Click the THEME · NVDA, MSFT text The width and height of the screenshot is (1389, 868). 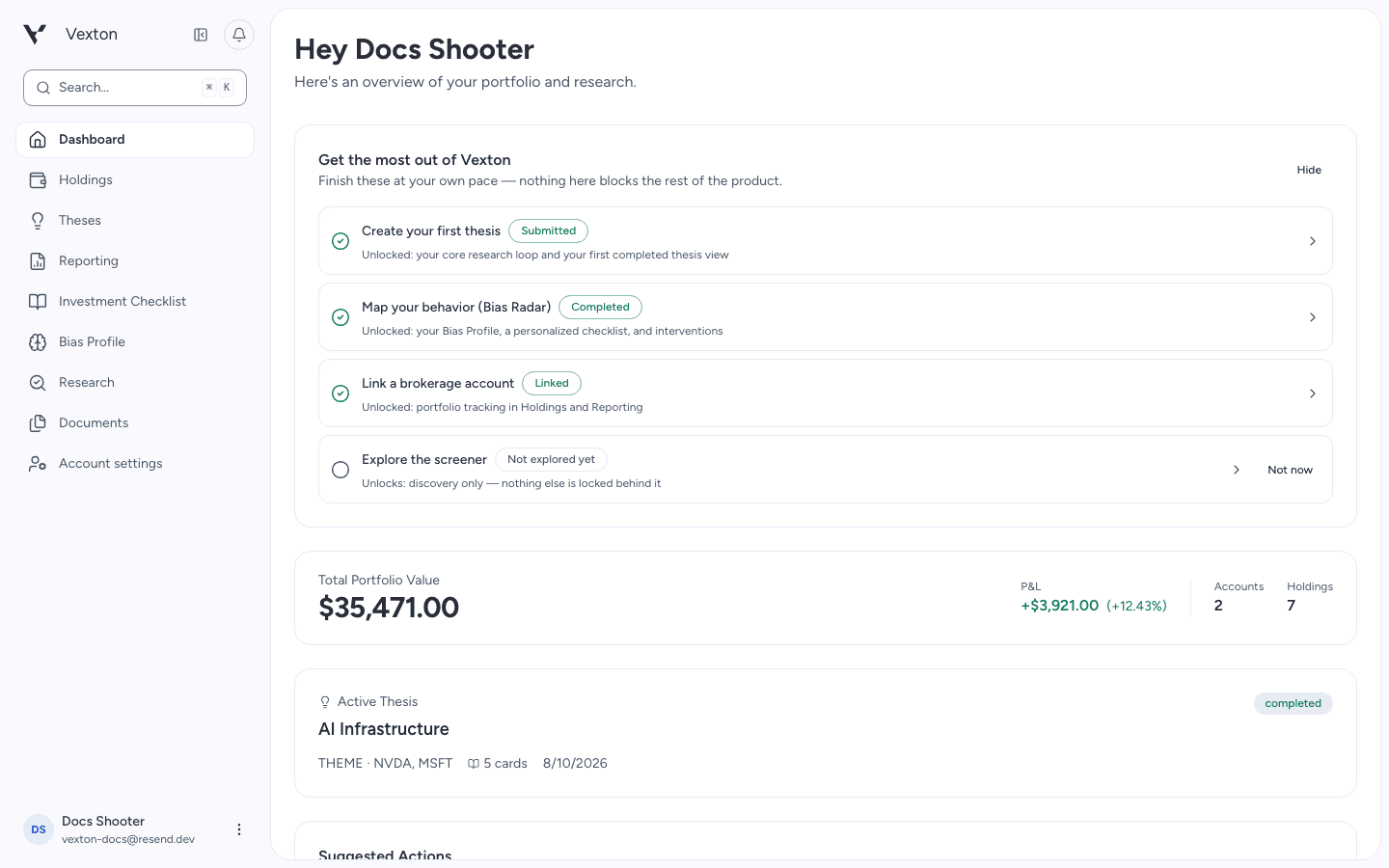tap(385, 764)
